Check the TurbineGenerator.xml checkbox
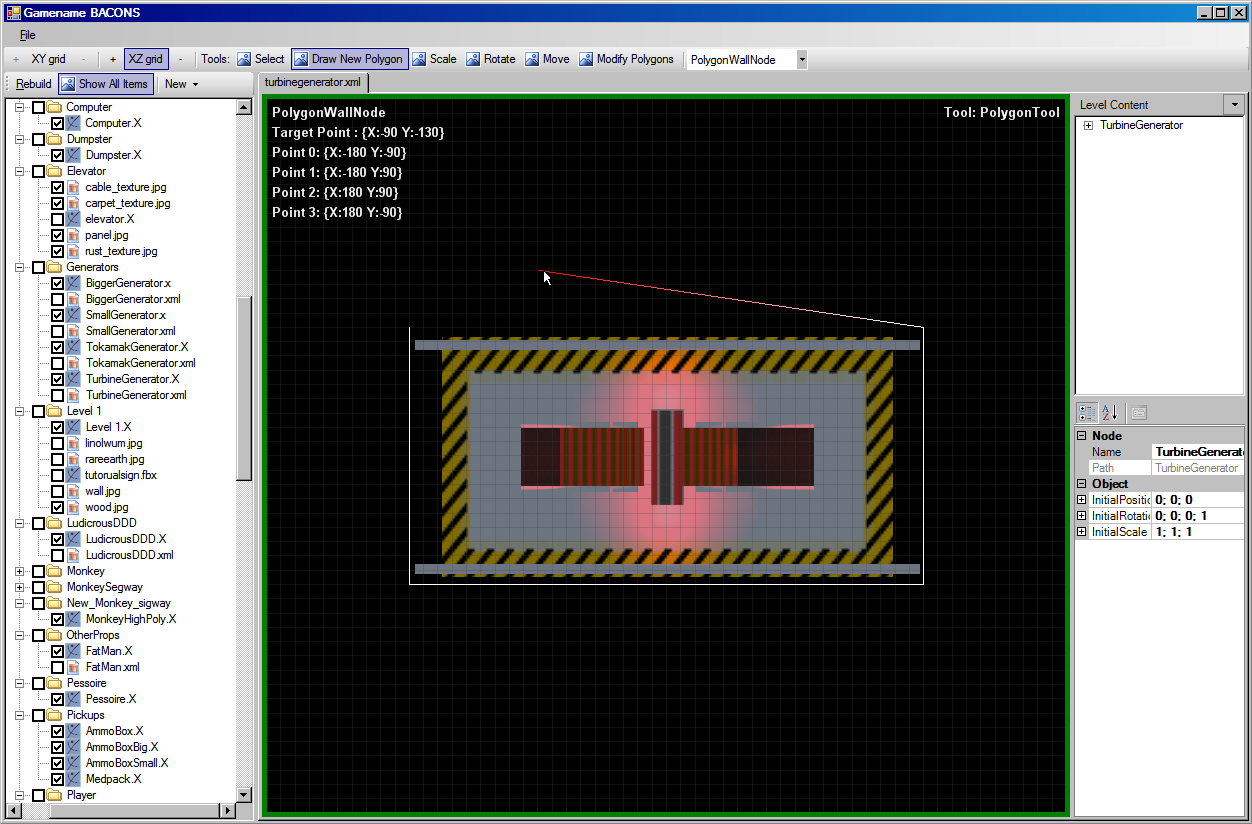The image size is (1252, 824). [57, 395]
